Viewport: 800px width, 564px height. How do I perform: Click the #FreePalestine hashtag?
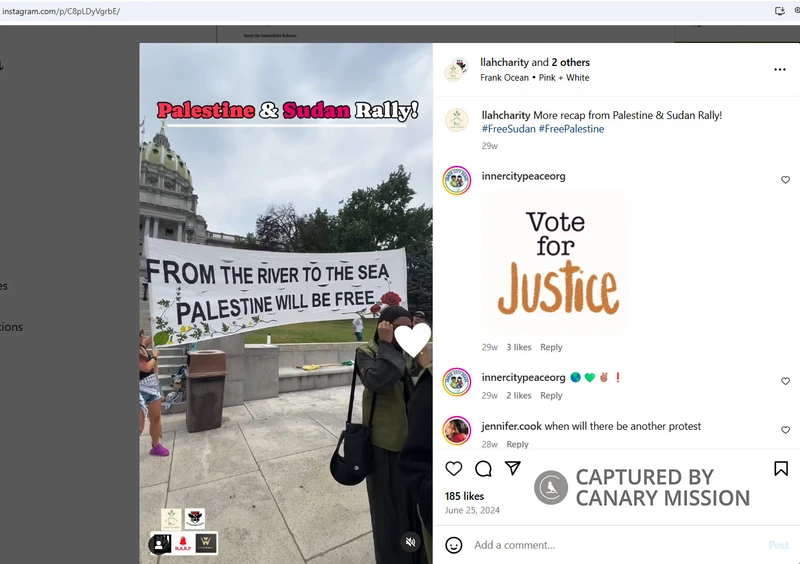[x=571, y=129]
